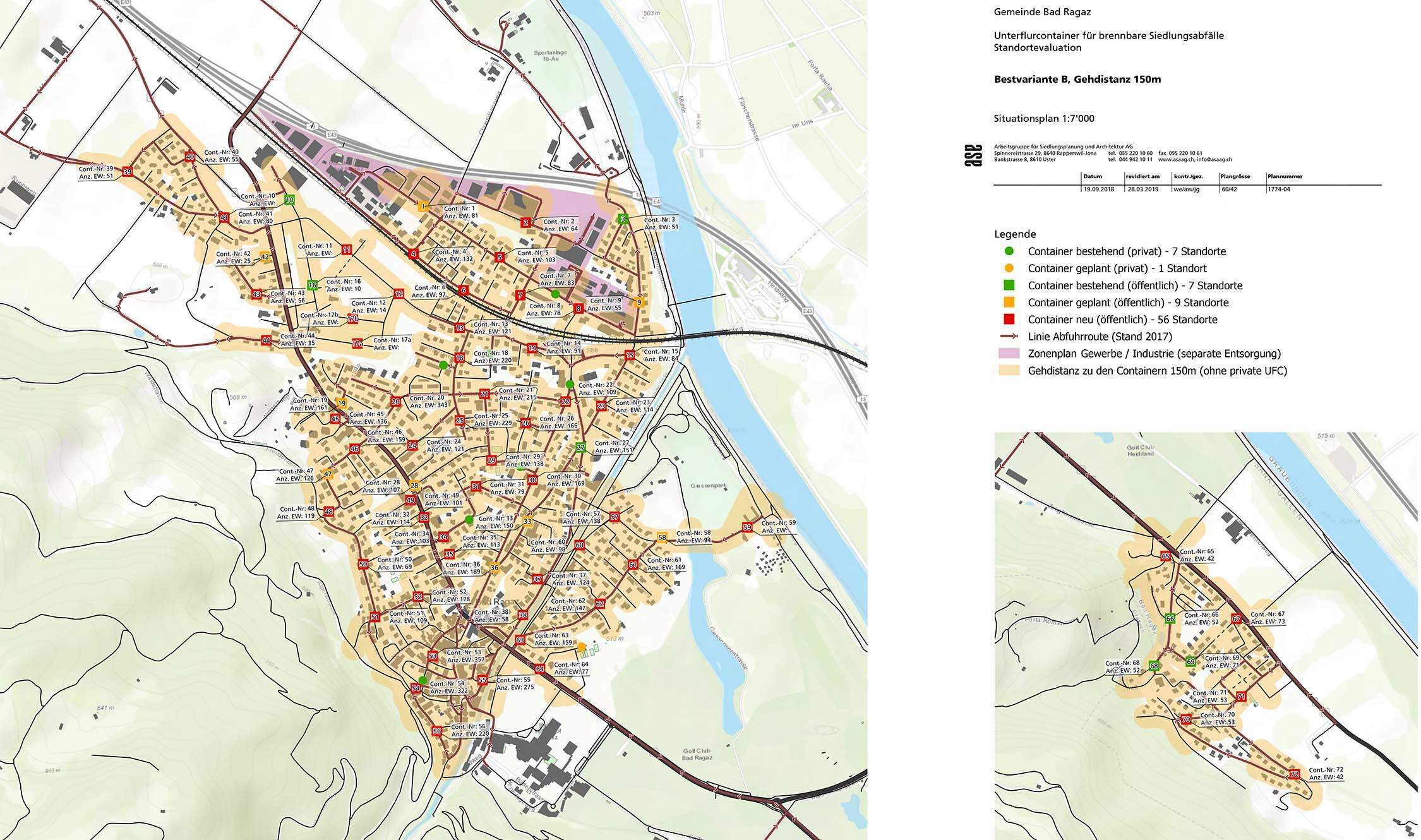Click green circle legend symbol for private containers
The image size is (1421, 840).
pos(1009,251)
